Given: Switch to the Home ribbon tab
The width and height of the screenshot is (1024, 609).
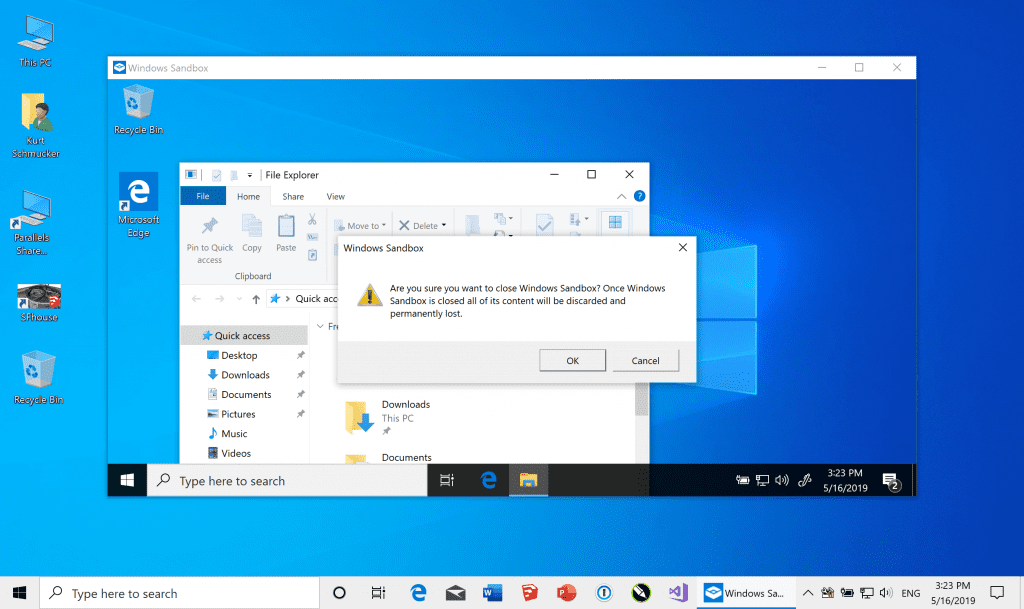Looking at the screenshot, I should (248, 196).
